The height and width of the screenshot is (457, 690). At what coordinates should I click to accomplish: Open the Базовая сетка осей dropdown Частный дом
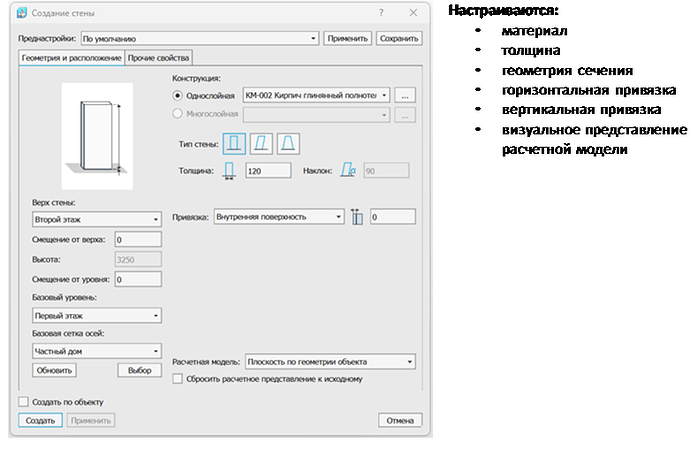(97, 351)
